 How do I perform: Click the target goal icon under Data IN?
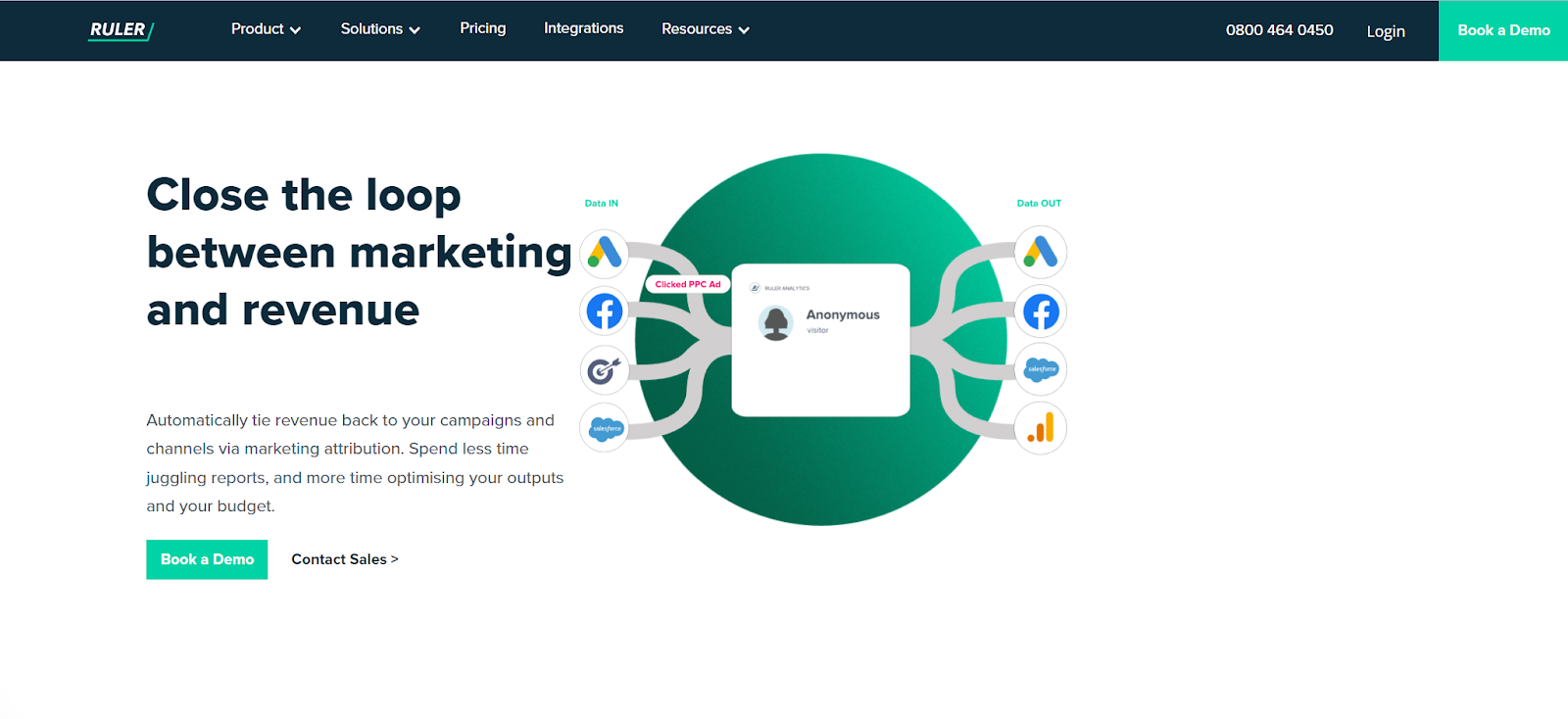click(605, 370)
